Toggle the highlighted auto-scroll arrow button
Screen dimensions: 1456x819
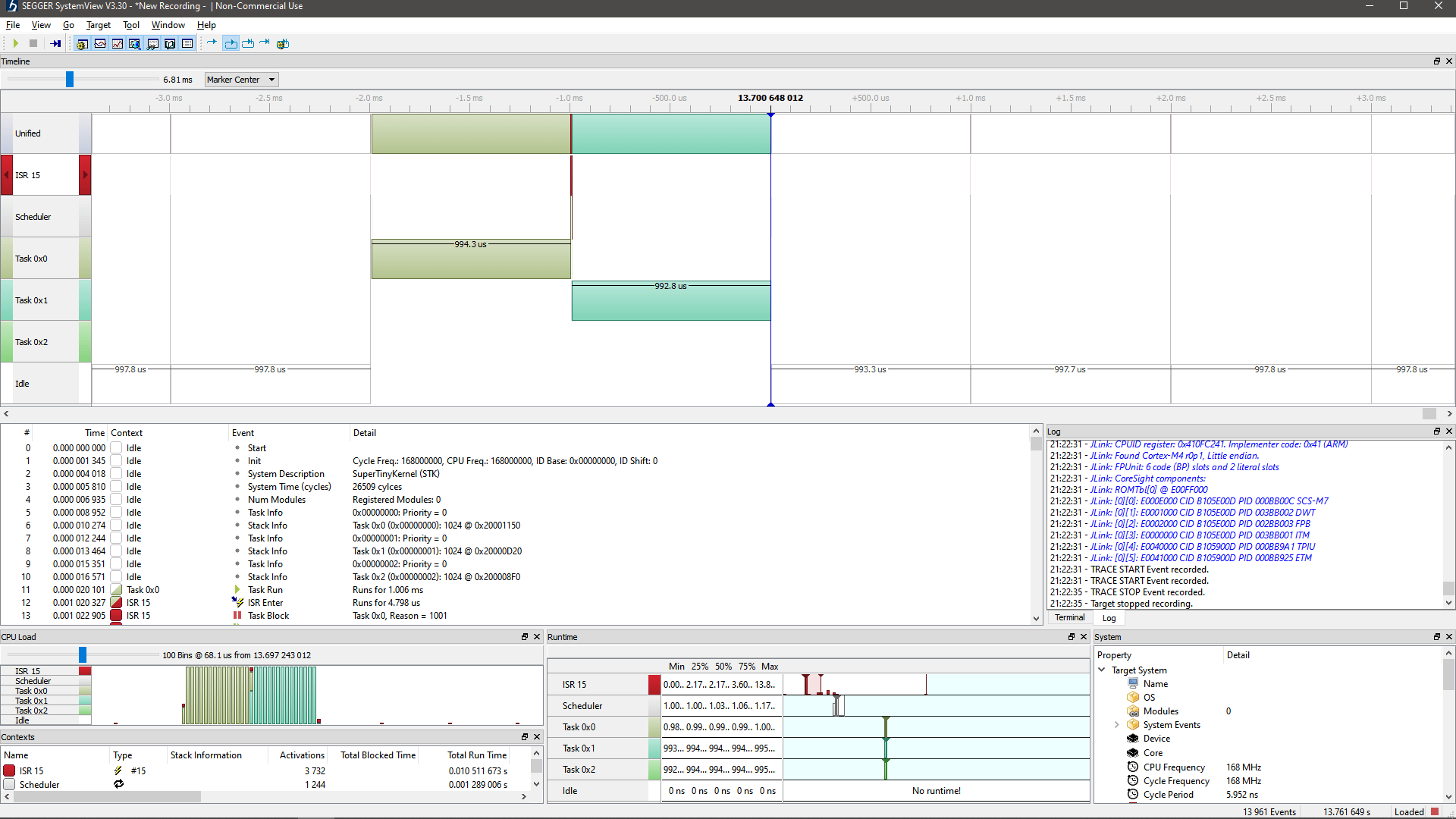[x=231, y=44]
